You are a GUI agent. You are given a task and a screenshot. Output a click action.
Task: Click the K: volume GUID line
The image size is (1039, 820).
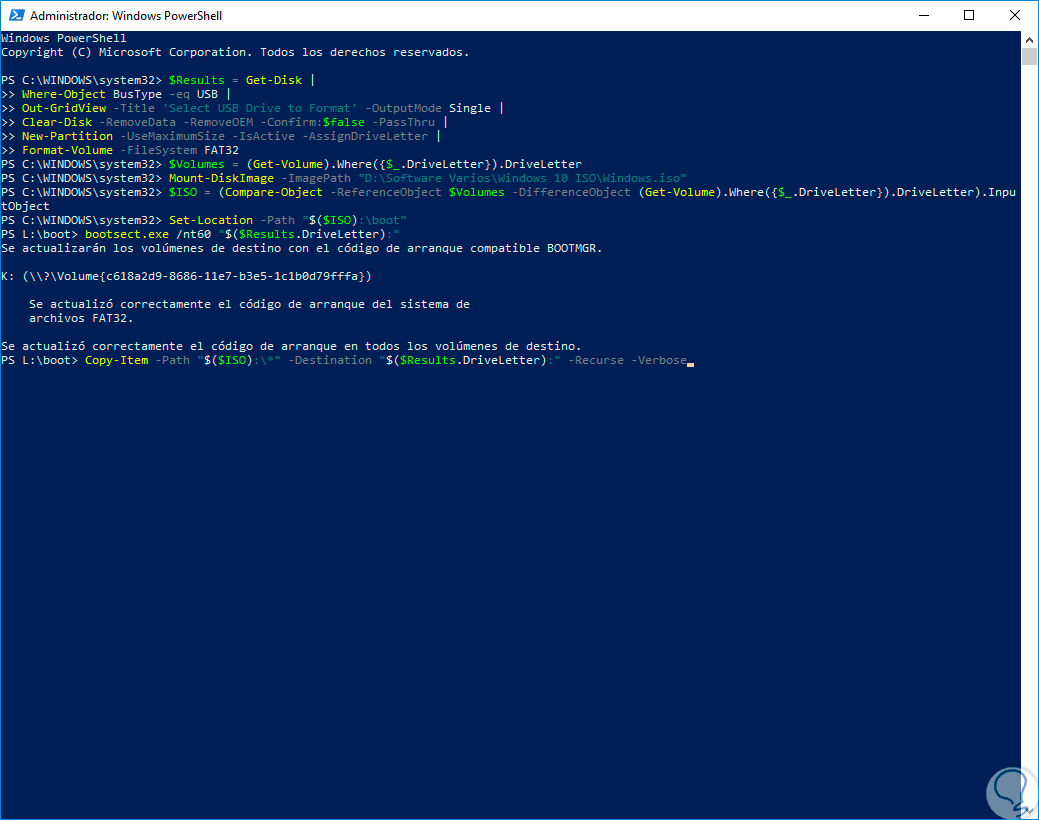[x=186, y=276]
